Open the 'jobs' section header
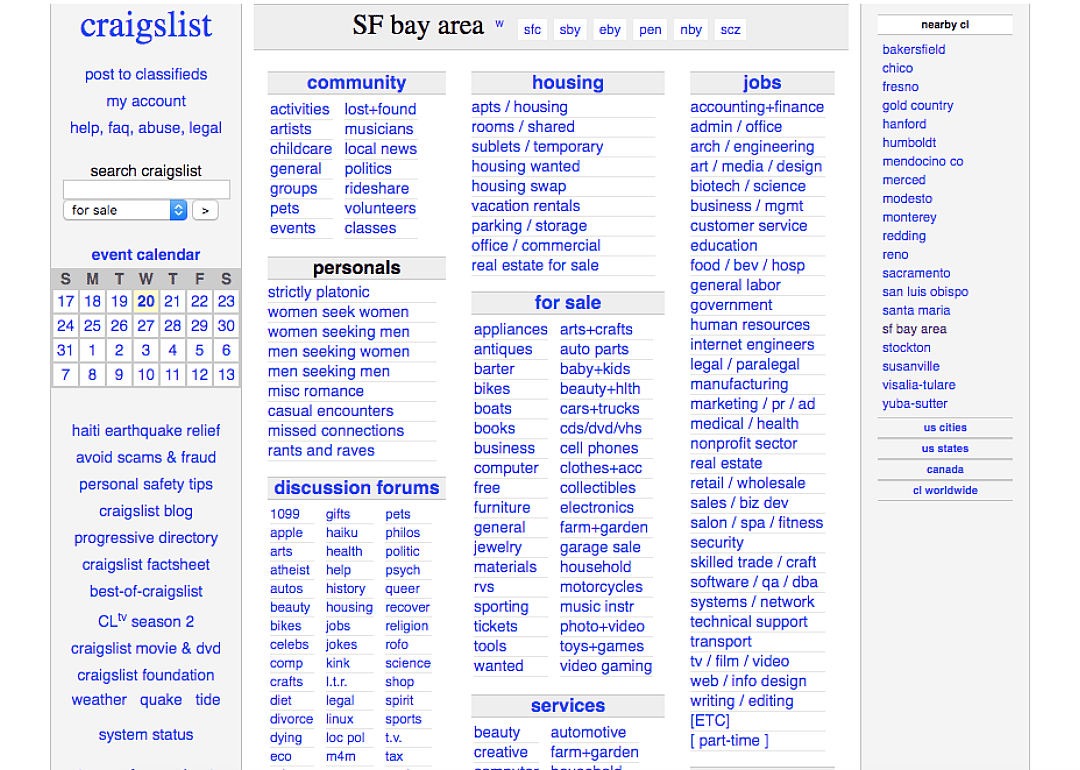Image resolution: width=1080 pixels, height=770 pixels. (x=762, y=83)
